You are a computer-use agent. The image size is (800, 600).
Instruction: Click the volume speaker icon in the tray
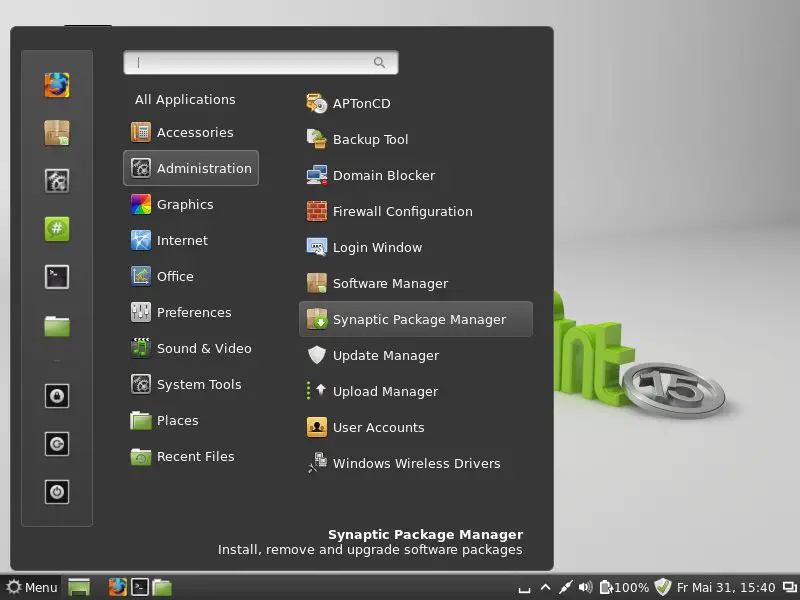[585, 587]
